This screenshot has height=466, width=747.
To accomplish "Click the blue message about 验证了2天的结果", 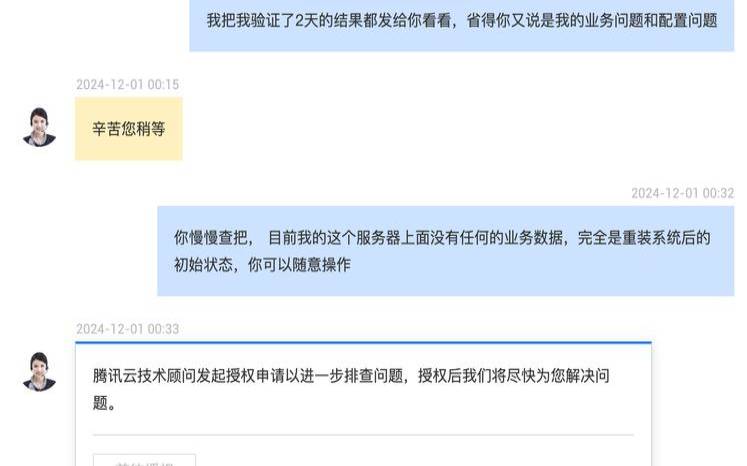I will (x=462, y=25).
